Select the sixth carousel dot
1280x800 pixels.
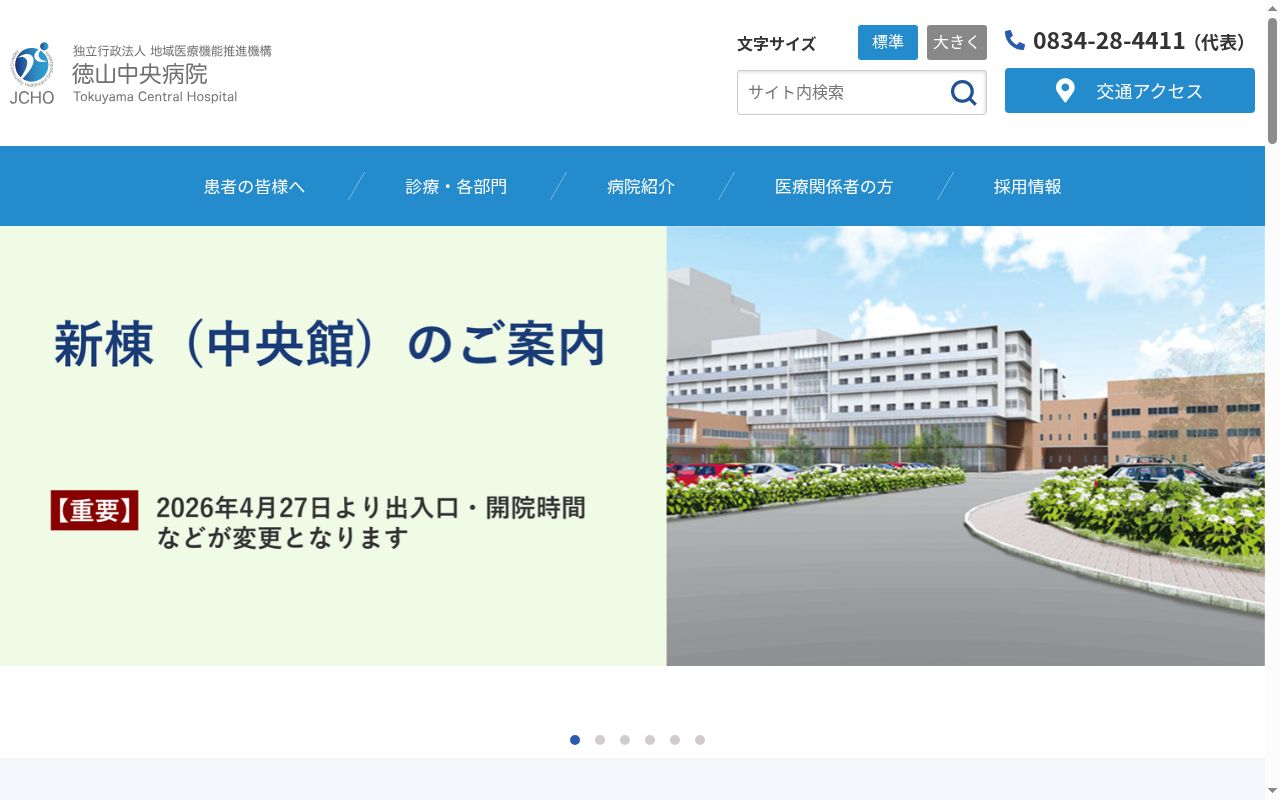coord(700,740)
